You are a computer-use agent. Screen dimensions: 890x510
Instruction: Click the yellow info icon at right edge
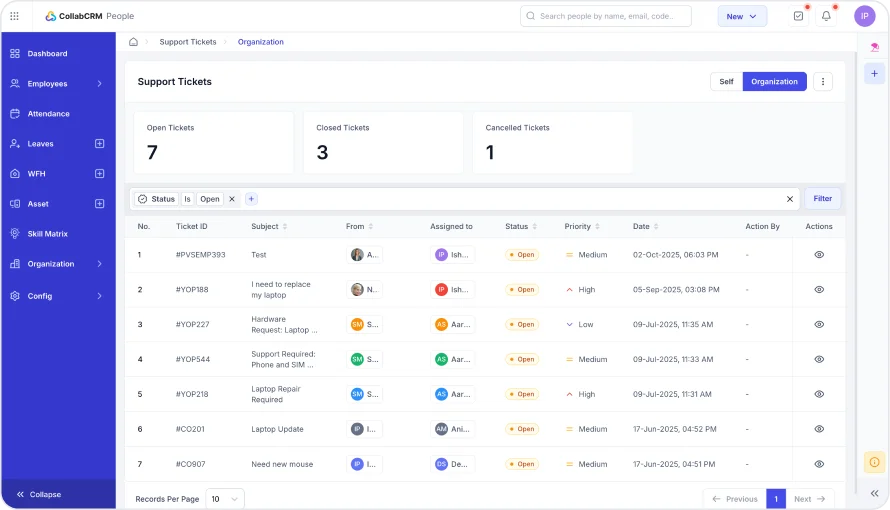click(x=874, y=462)
